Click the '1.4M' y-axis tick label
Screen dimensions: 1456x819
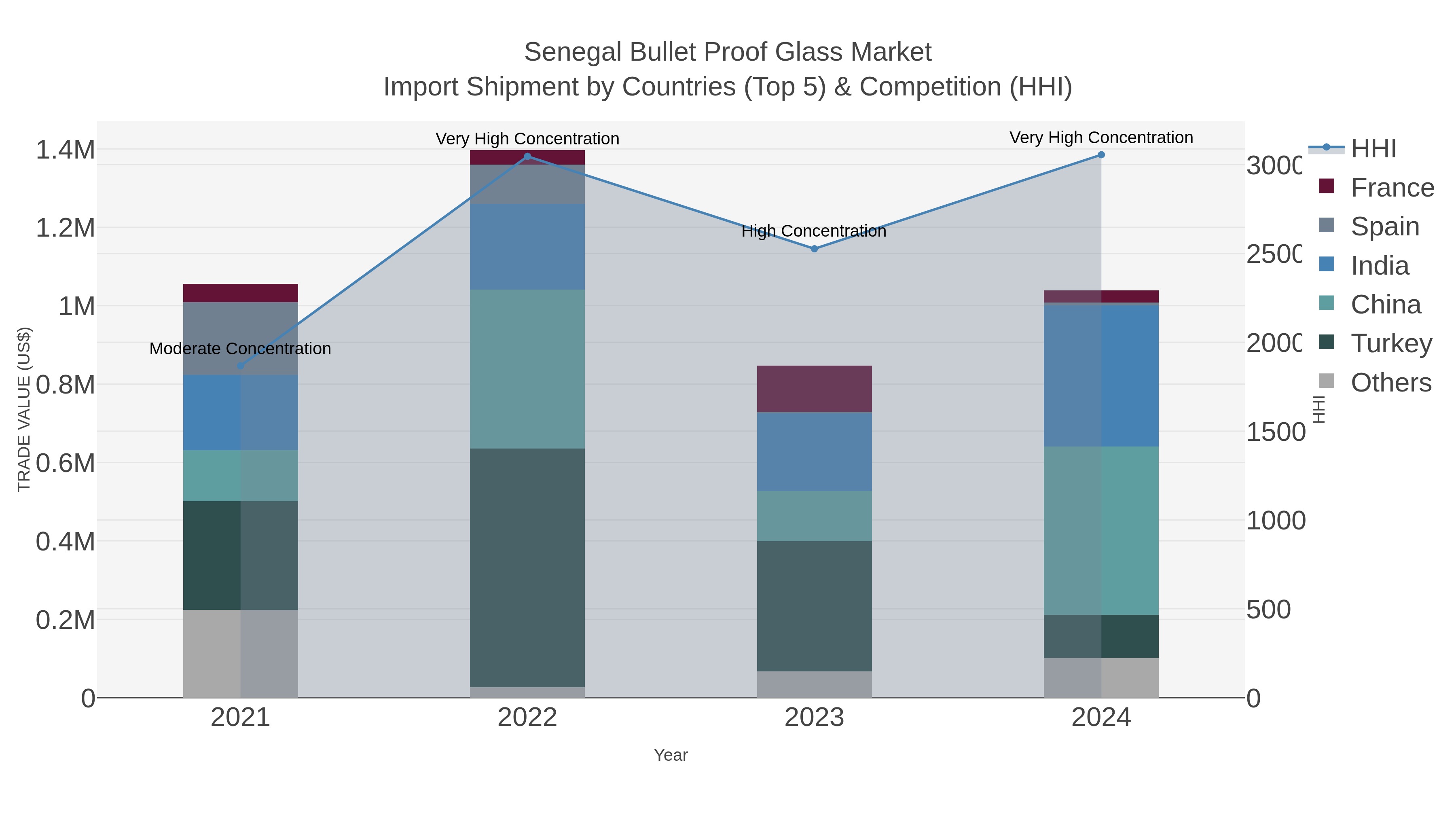click(x=66, y=150)
